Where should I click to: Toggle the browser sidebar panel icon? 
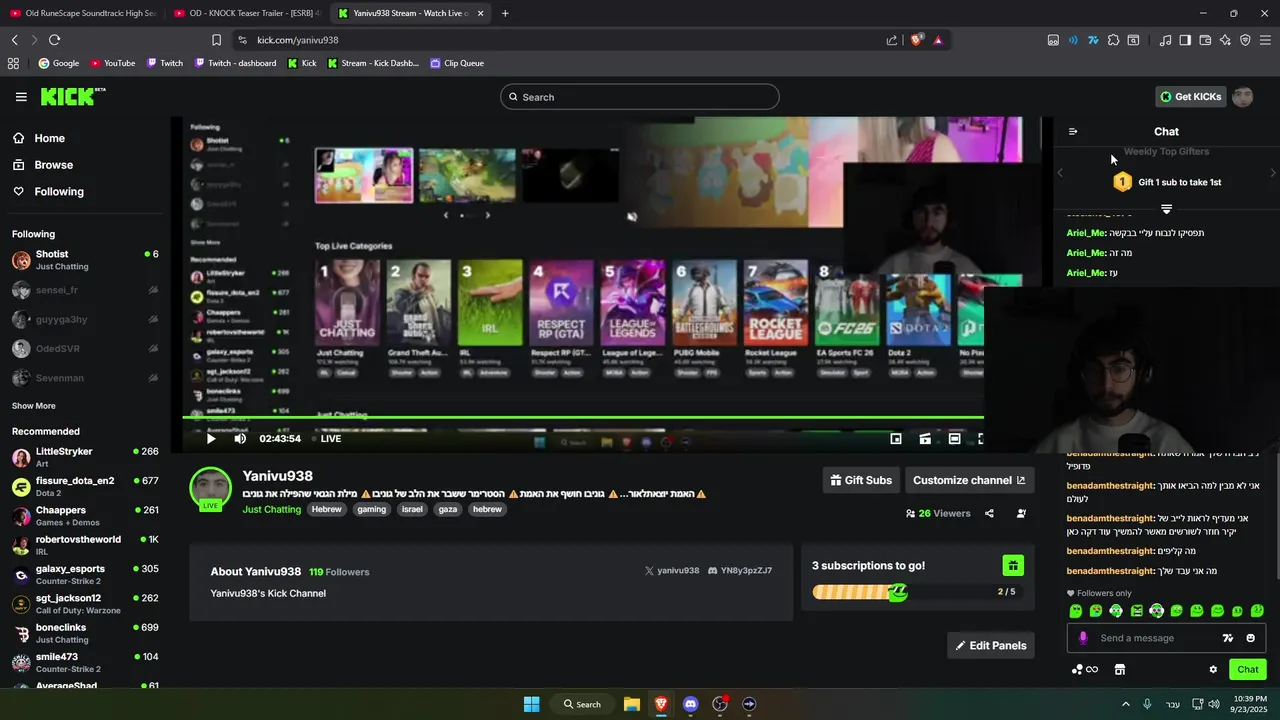pos(1185,40)
